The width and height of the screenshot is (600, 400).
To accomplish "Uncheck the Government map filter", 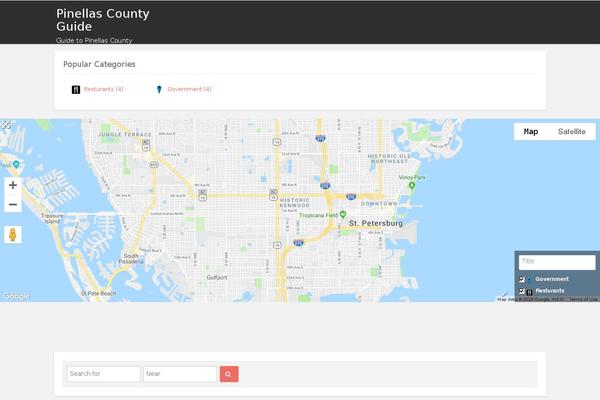I will tap(522, 279).
